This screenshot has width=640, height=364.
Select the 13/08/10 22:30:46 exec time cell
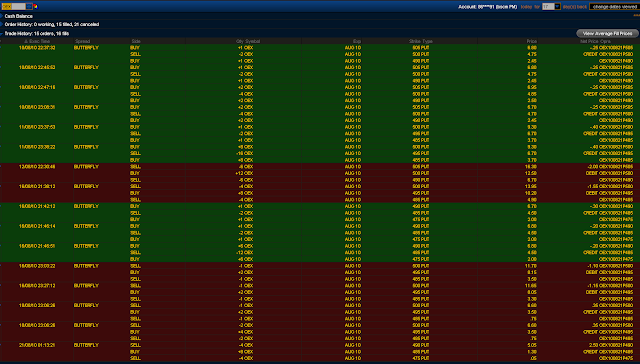pos(37,167)
